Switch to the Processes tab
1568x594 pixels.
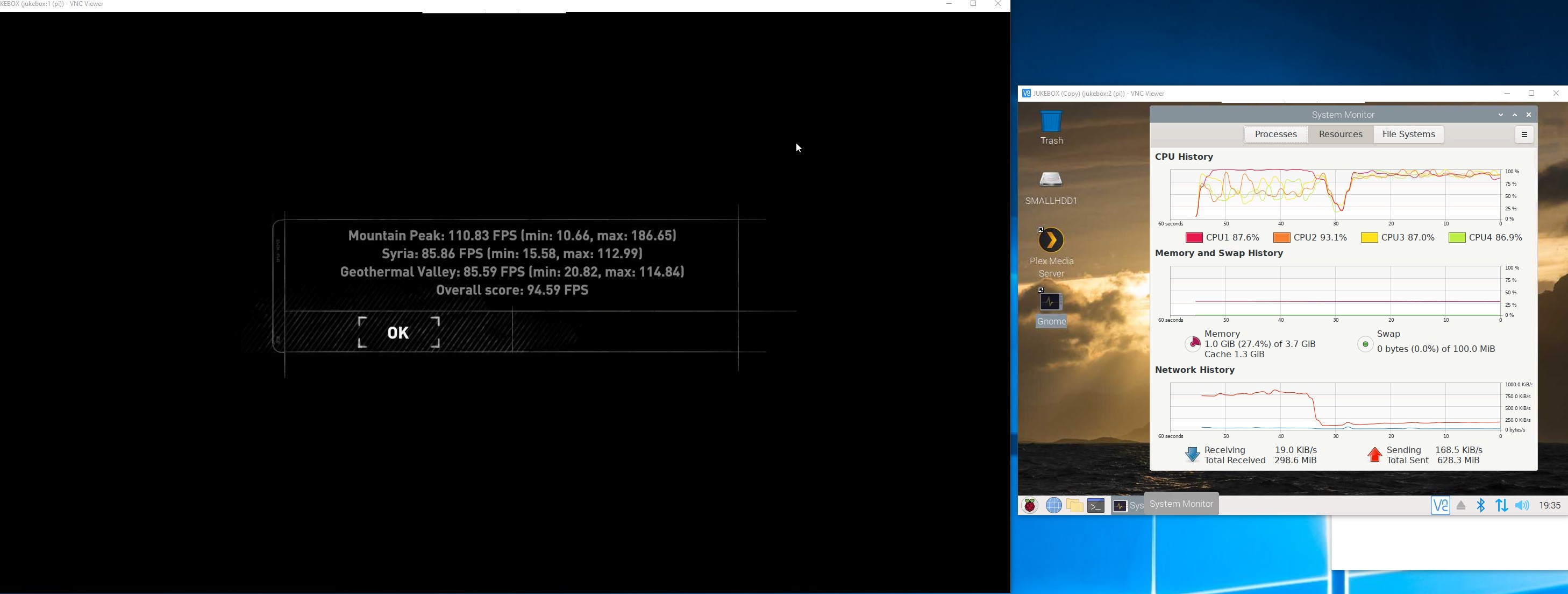pyautogui.click(x=1275, y=135)
